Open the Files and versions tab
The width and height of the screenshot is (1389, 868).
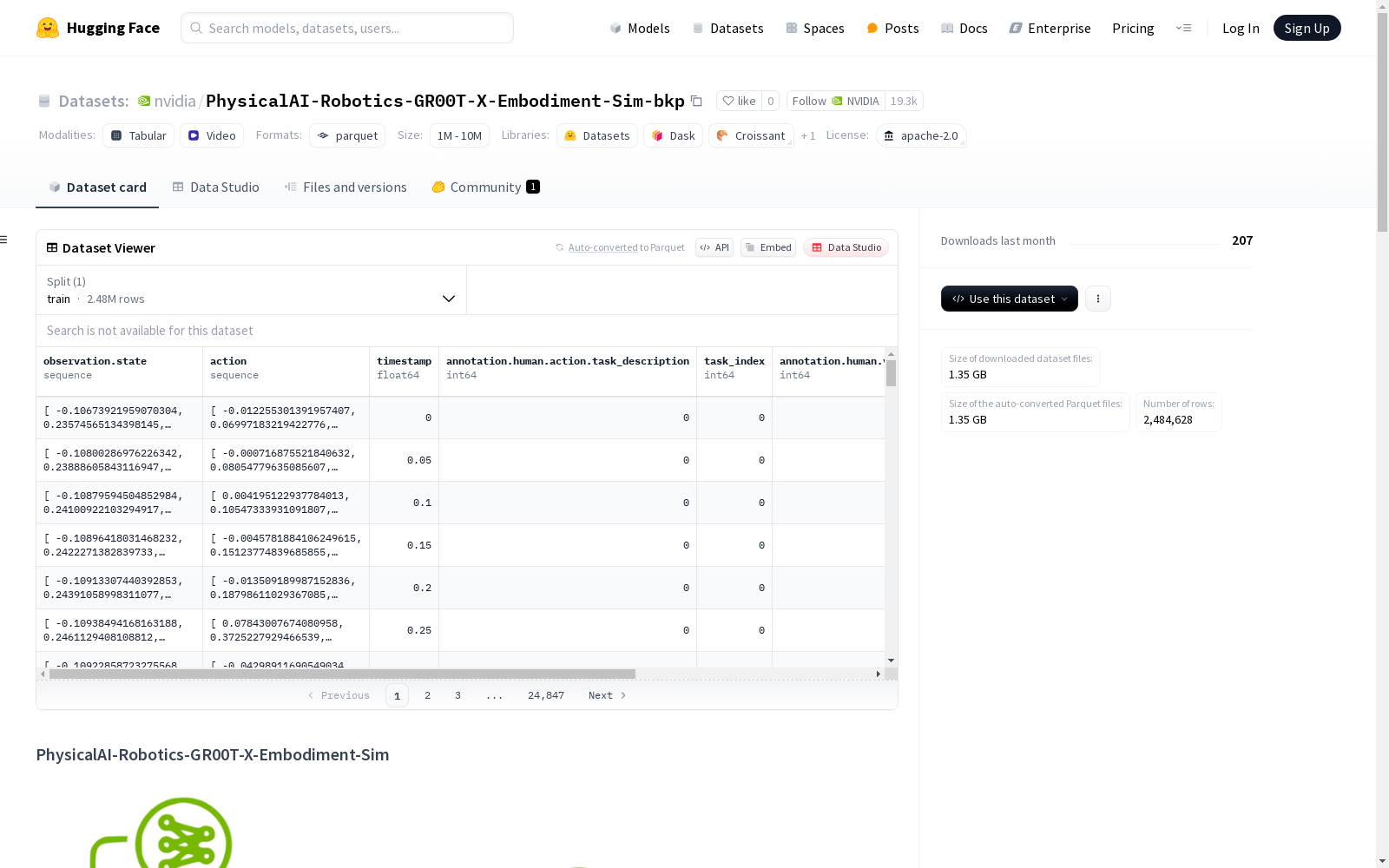click(x=346, y=187)
